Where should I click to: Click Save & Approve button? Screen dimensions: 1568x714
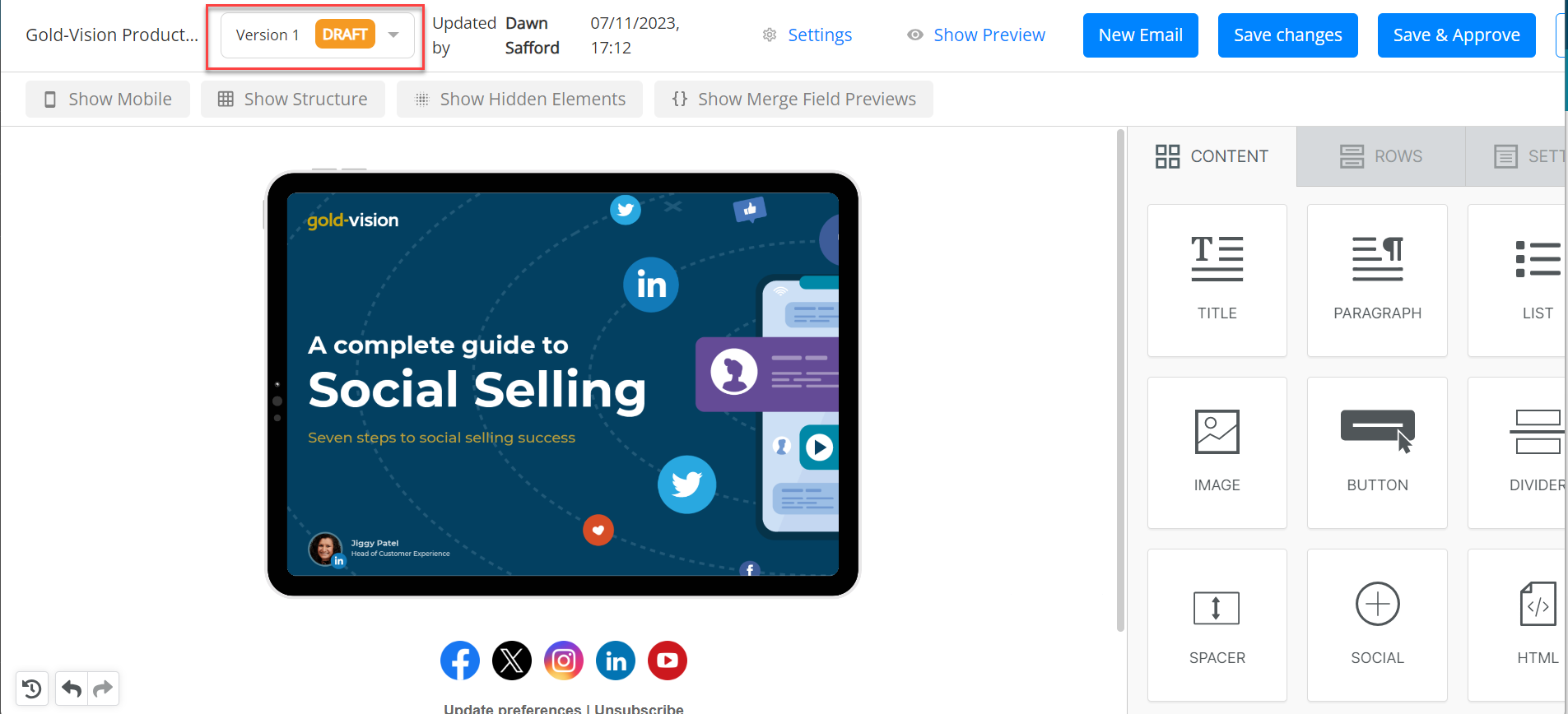(1456, 35)
